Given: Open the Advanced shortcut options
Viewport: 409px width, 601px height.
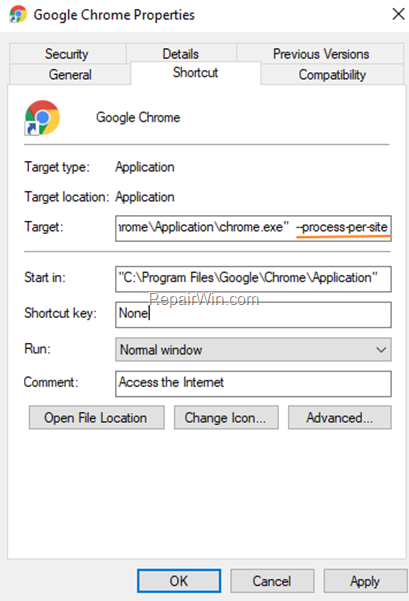Looking at the screenshot, I should (340, 417).
